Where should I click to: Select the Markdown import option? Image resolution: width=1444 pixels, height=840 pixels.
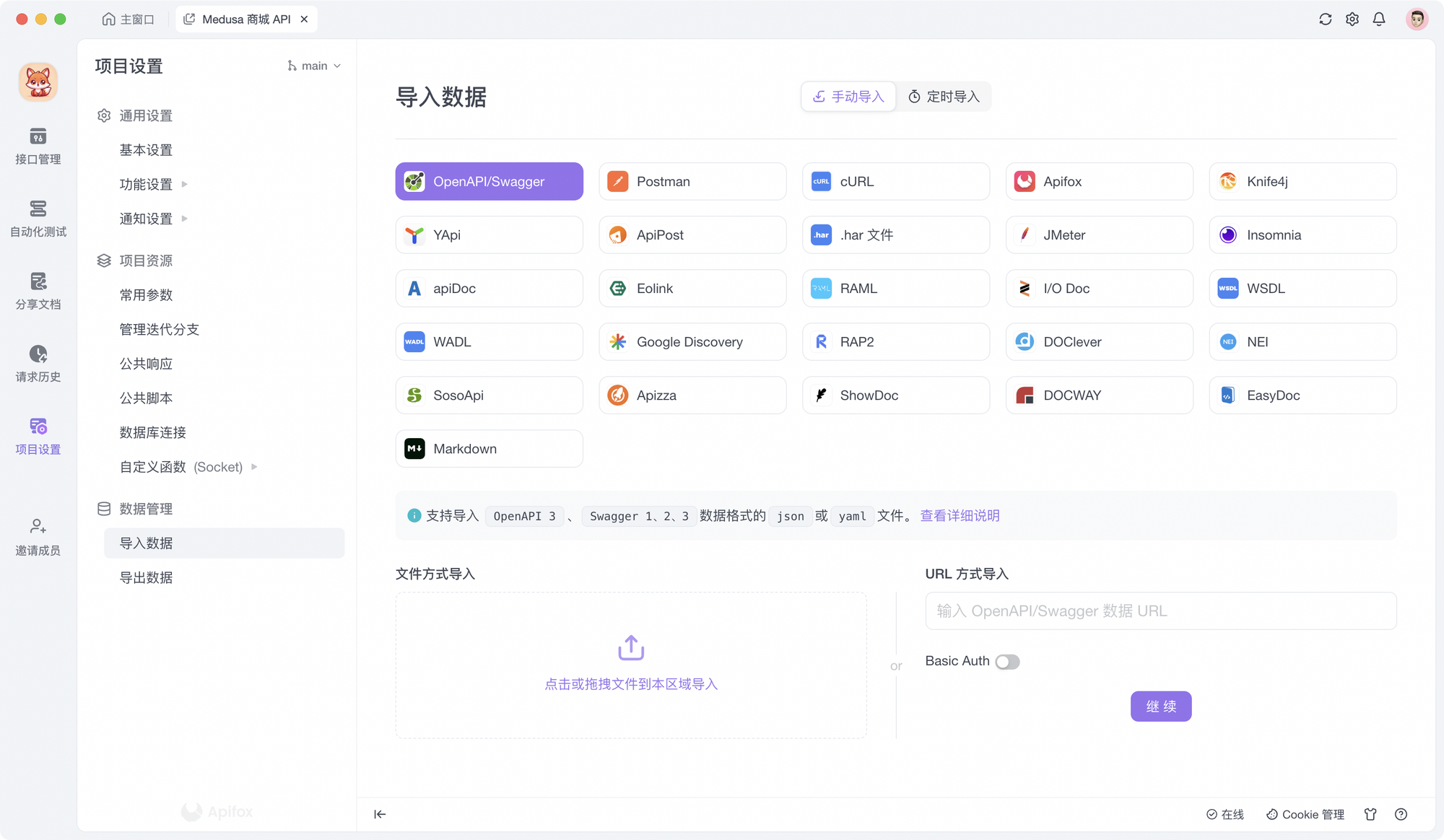[x=489, y=447]
